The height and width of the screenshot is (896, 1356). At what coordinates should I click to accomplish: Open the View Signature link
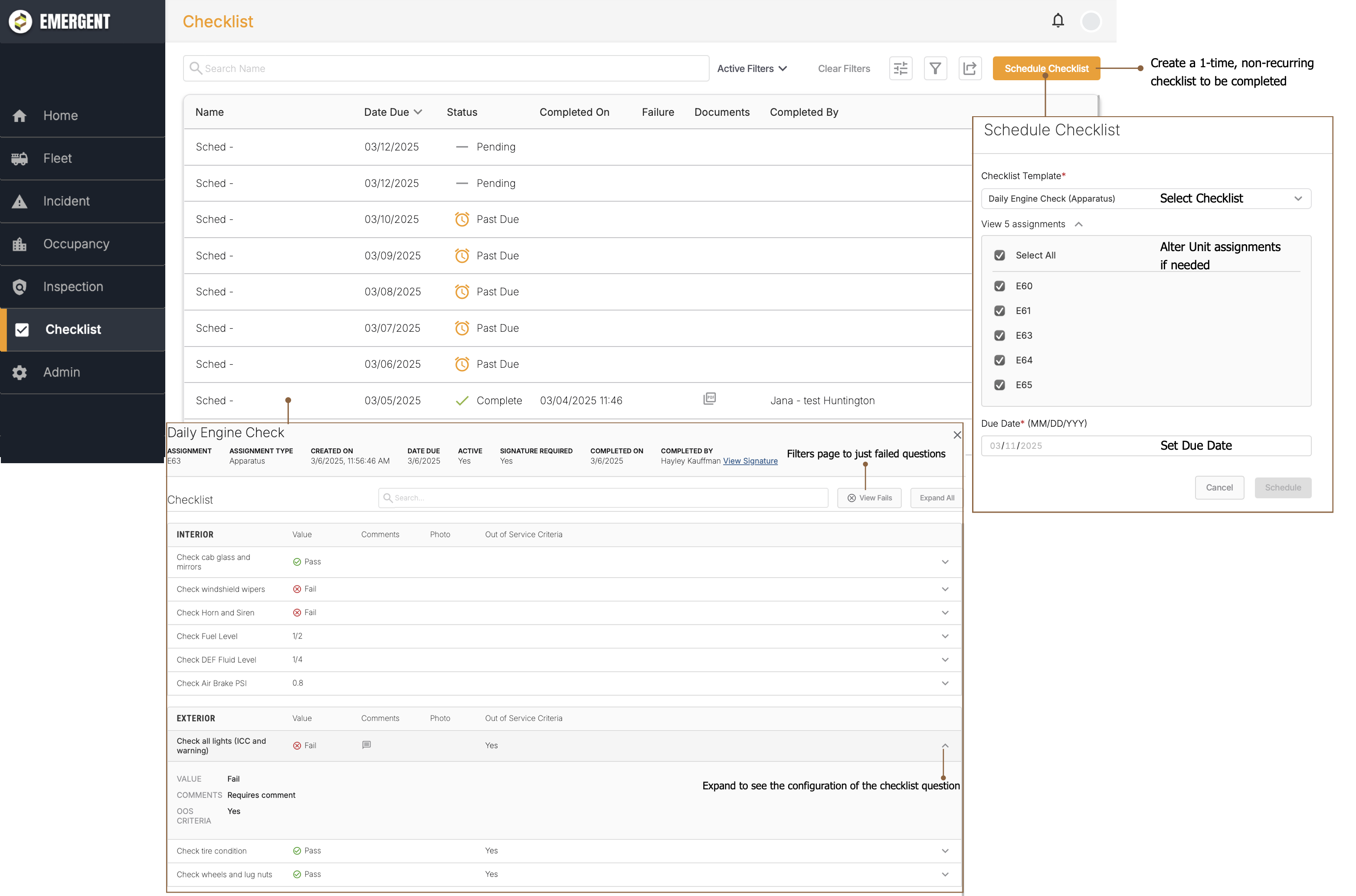750,461
